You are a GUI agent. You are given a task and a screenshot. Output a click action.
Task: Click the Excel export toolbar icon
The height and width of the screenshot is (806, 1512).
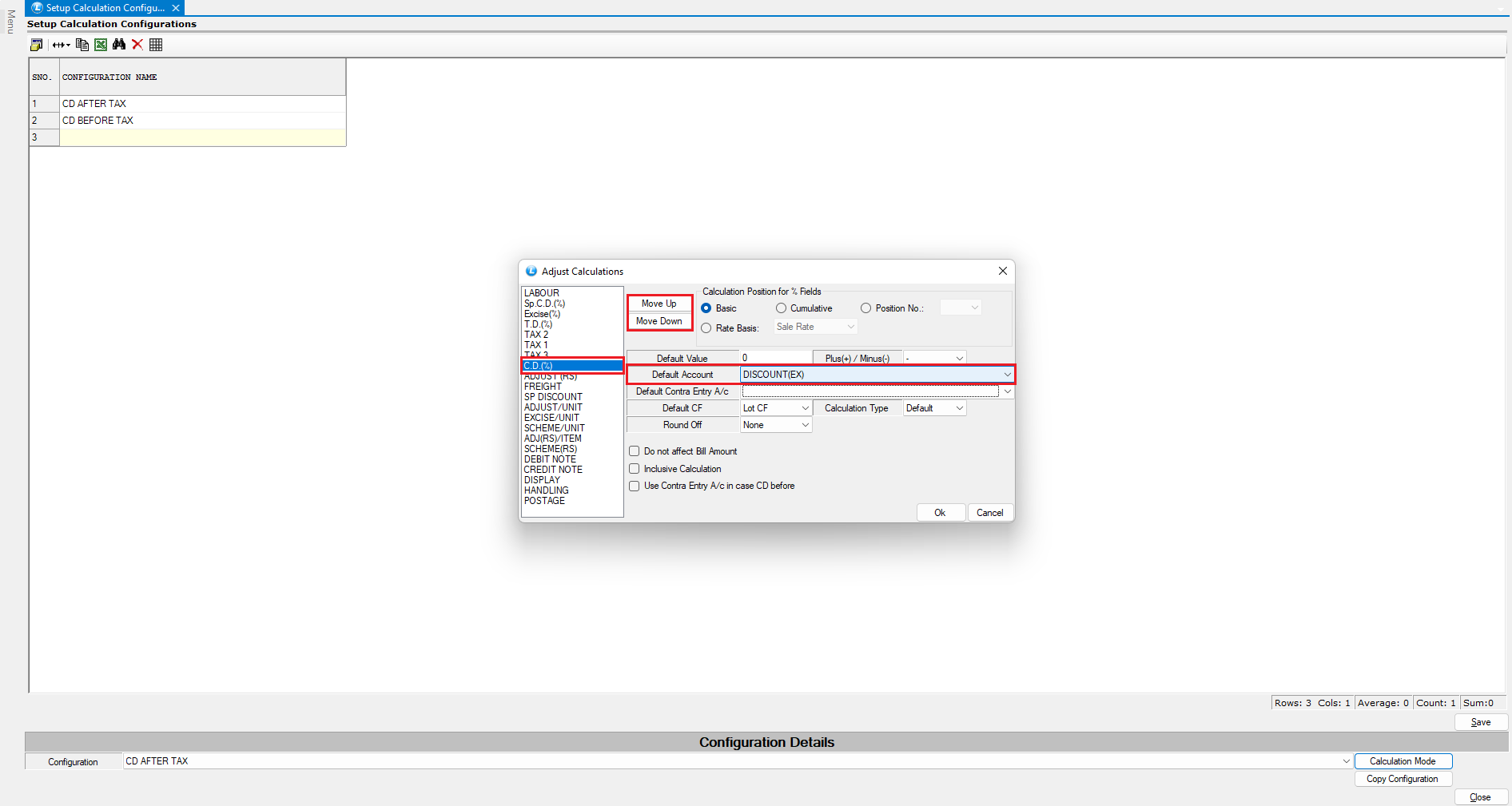click(x=101, y=45)
